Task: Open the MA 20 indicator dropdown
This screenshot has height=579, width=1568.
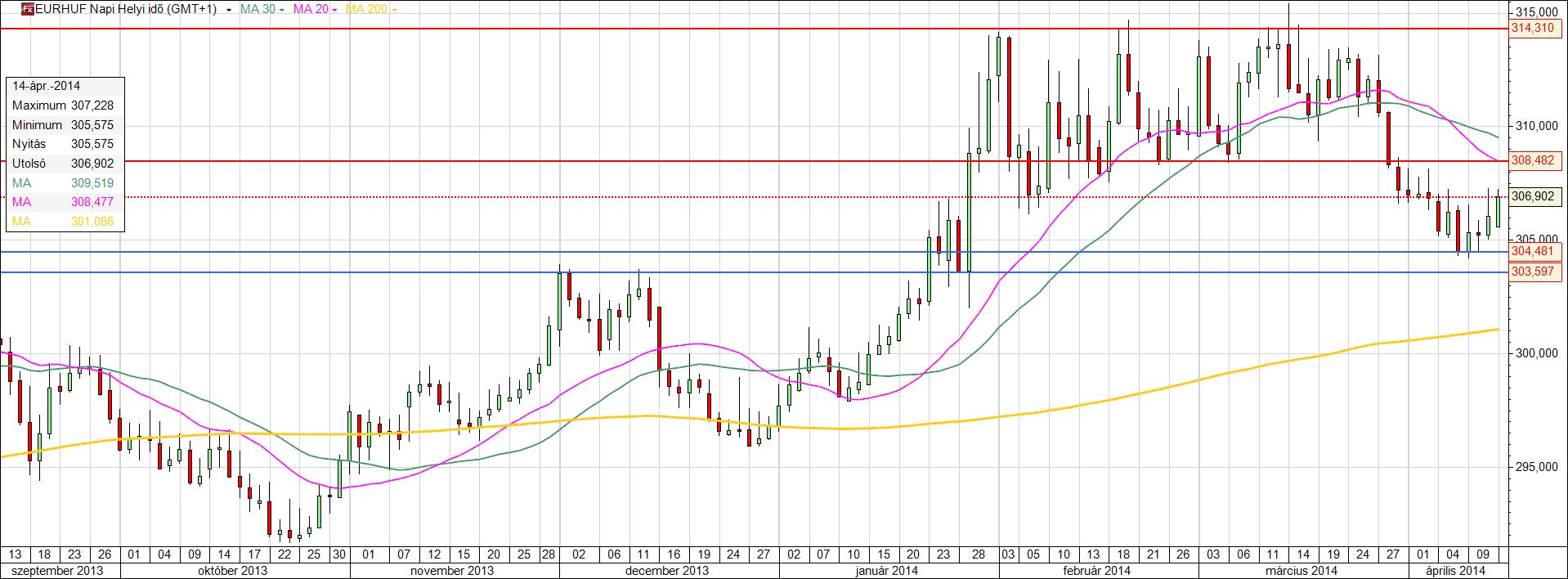Action: click(334, 10)
